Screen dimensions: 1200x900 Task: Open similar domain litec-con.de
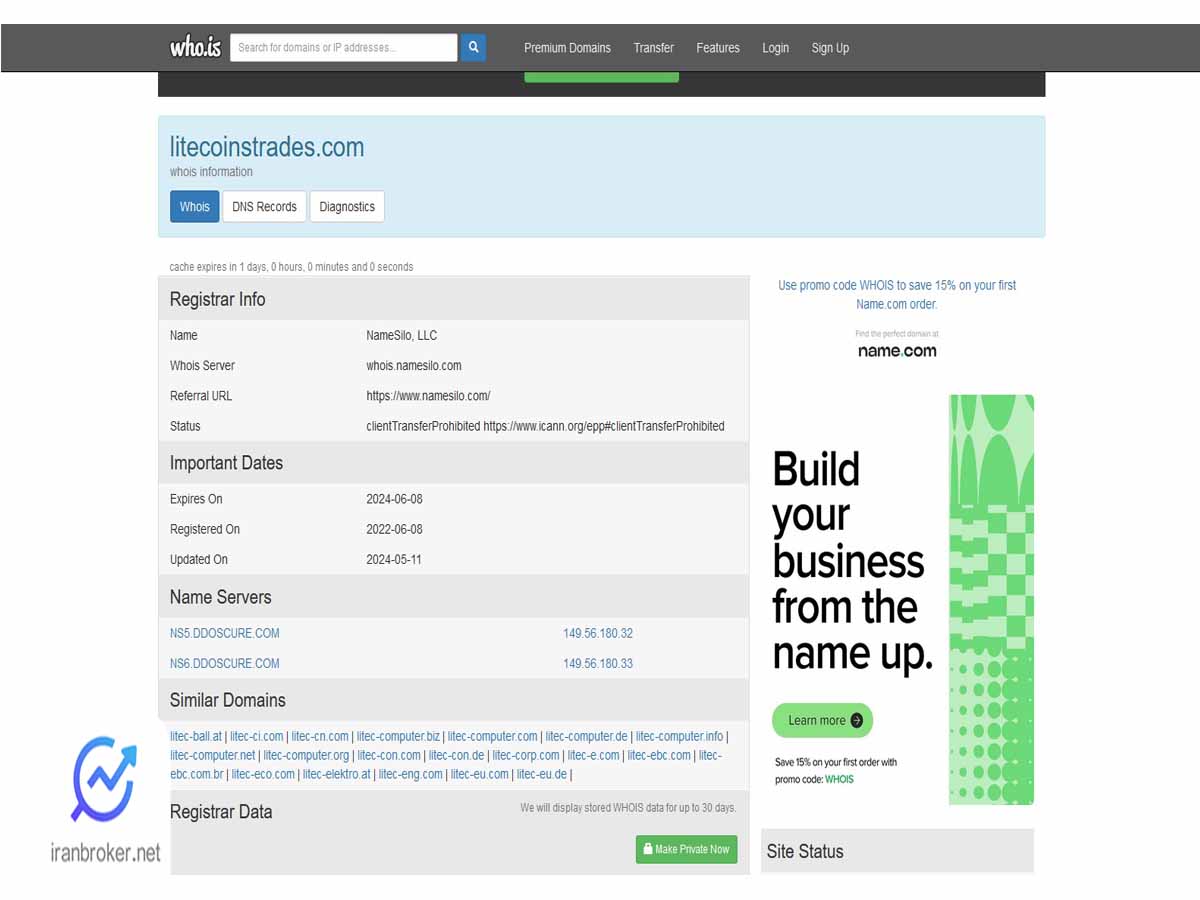point(457,755)
